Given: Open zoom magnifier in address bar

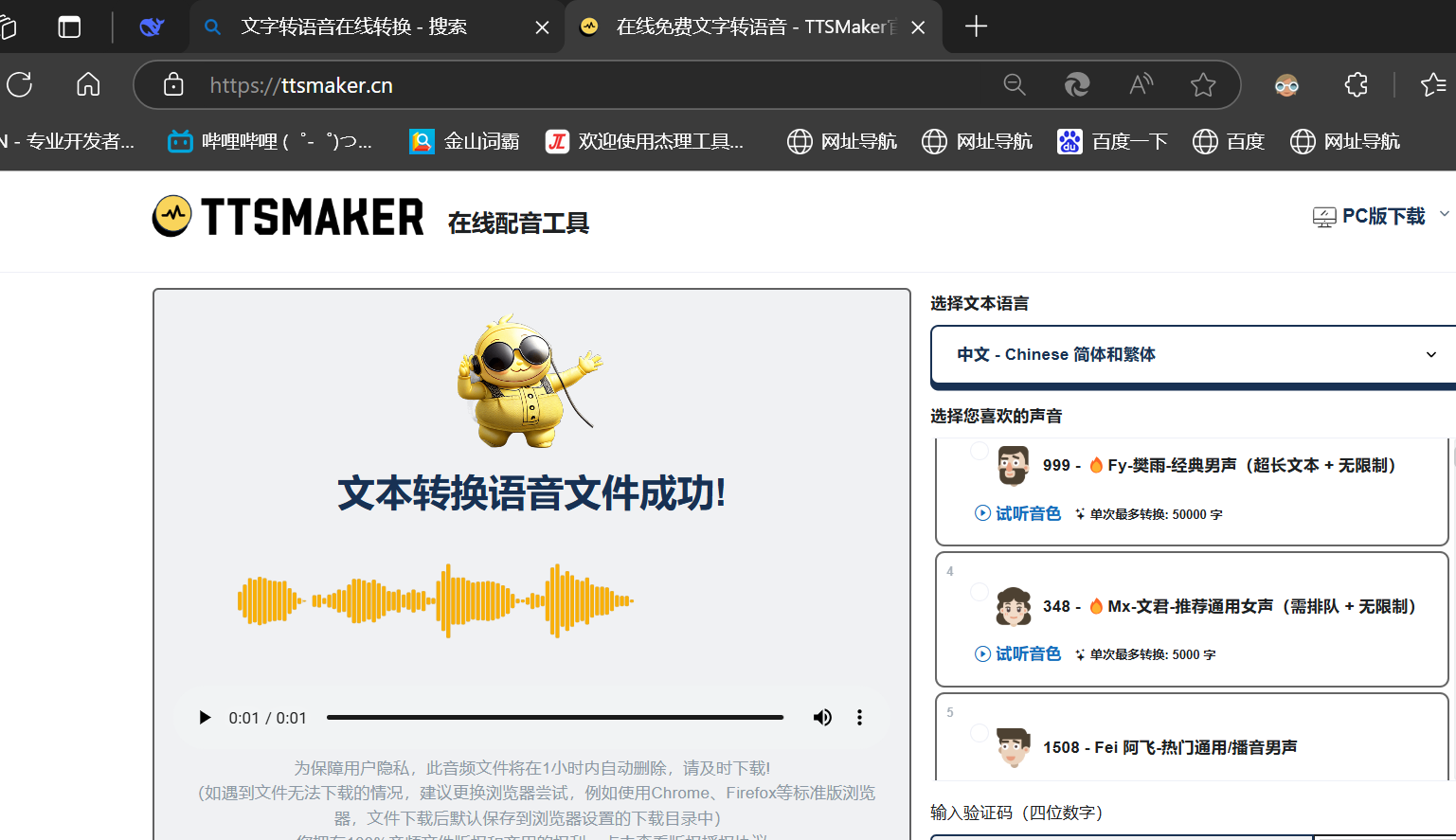Looking at the screenshot, I should coord(1015,85).
